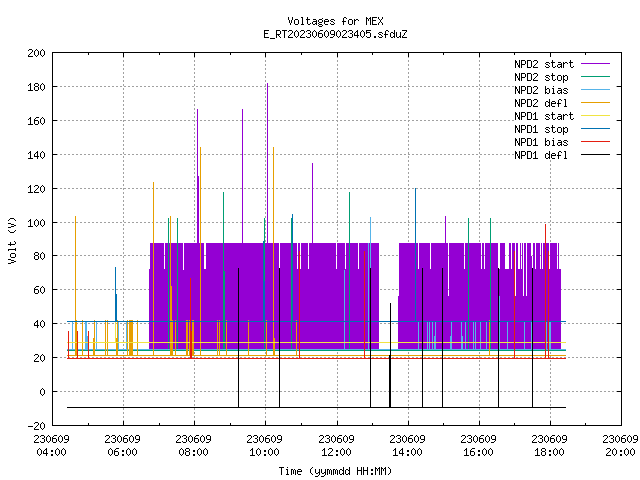Screen dimensions: 640x480
Task: Click the x-axis tick label 04:00
Action: coord(51,452)
